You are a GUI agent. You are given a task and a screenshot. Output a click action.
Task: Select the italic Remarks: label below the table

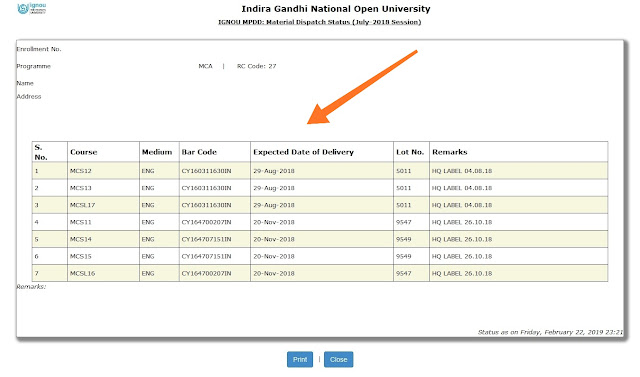tap(31, 287)
